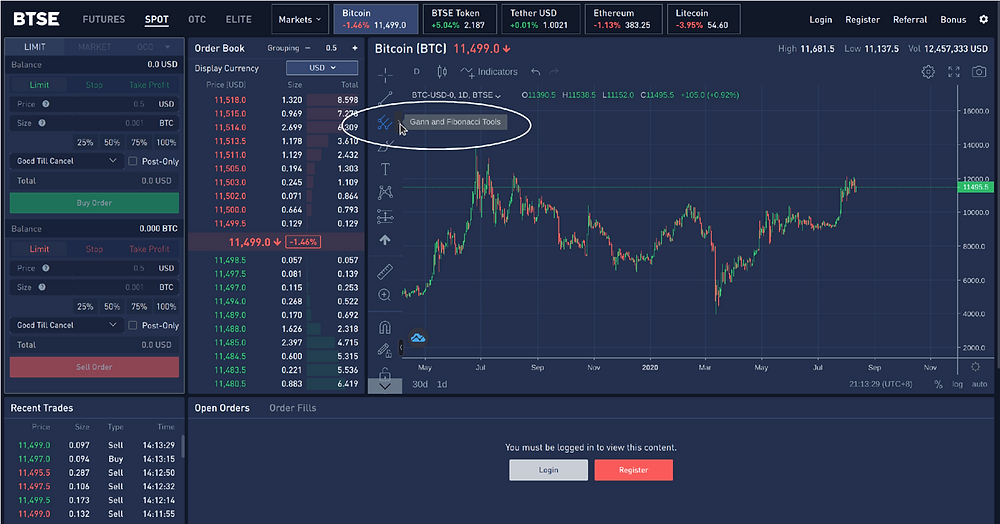The width and height of the screenshot is (1000, 524).
Task: Select the prediction and measurement tool
Action: (x=385, y=217)
